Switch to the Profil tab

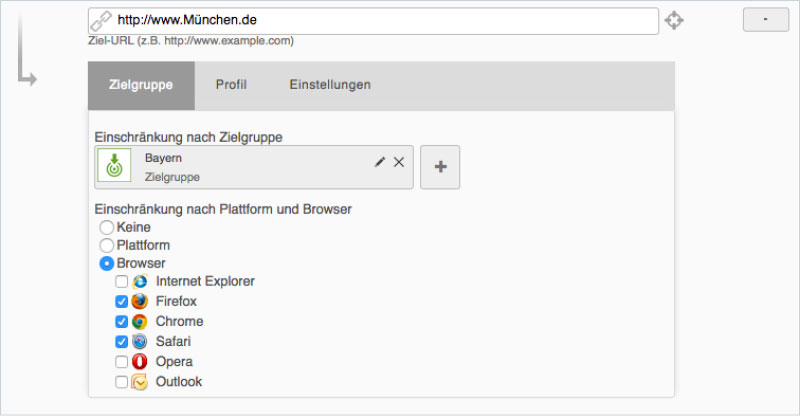click(x=231, y=85)
